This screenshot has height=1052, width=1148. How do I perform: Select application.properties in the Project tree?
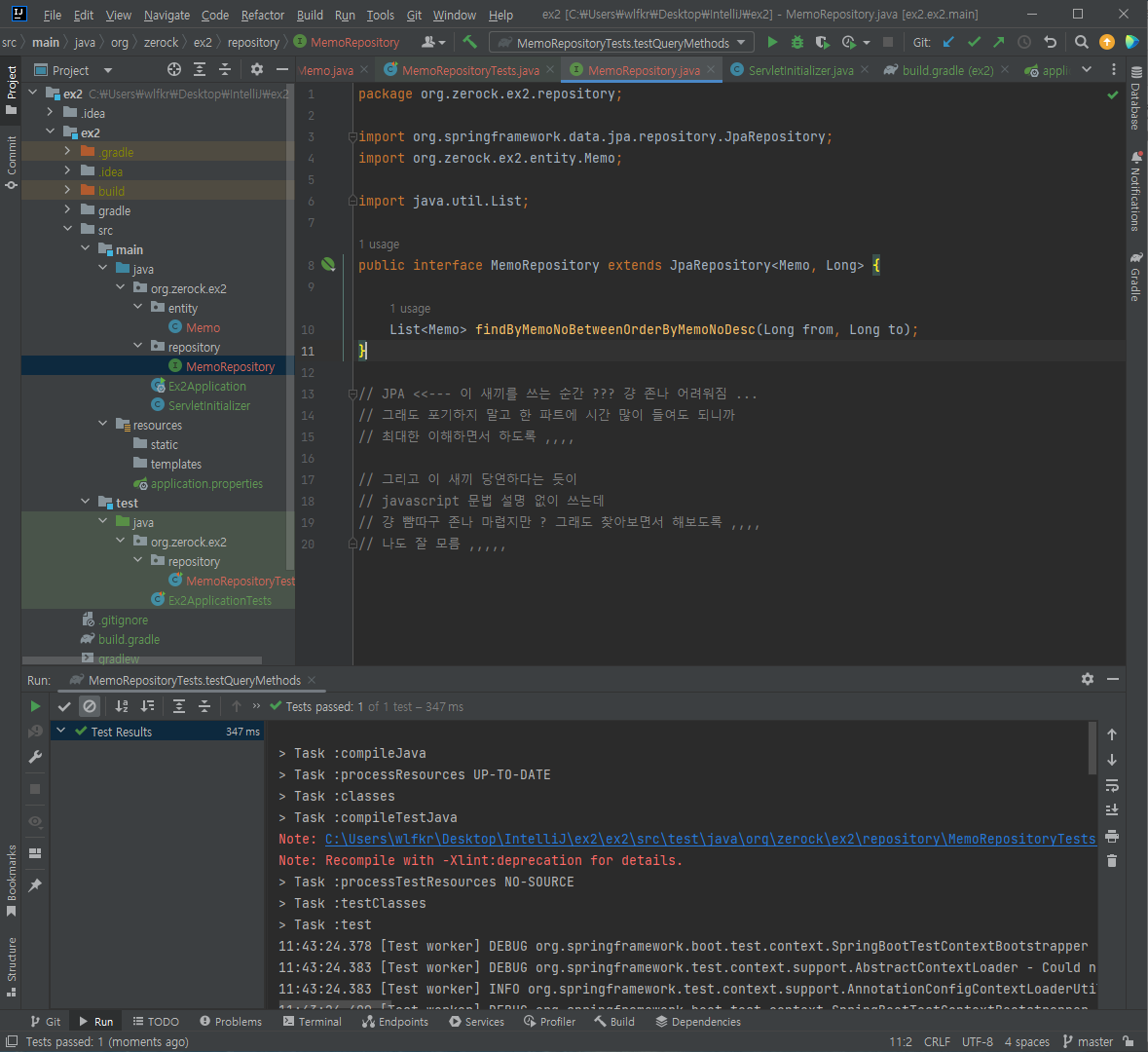click(x=205, y=483)
